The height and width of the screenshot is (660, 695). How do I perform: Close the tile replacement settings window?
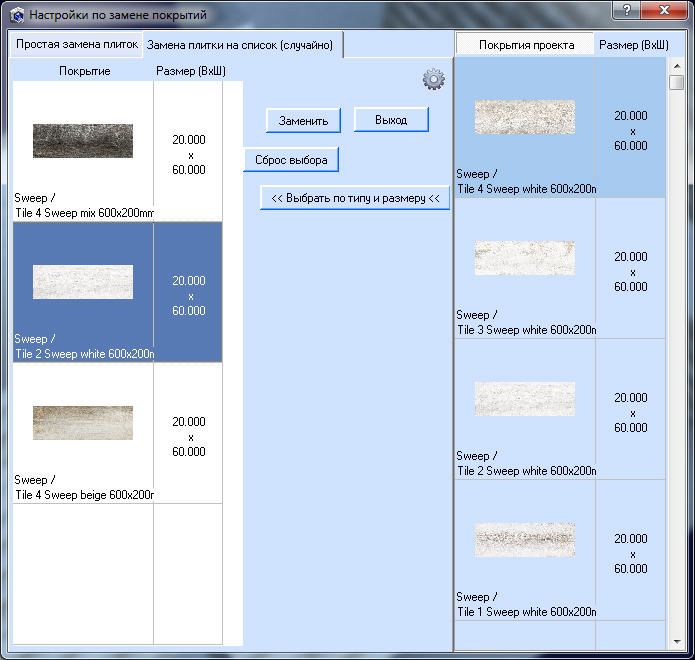[x=663, y=12]
